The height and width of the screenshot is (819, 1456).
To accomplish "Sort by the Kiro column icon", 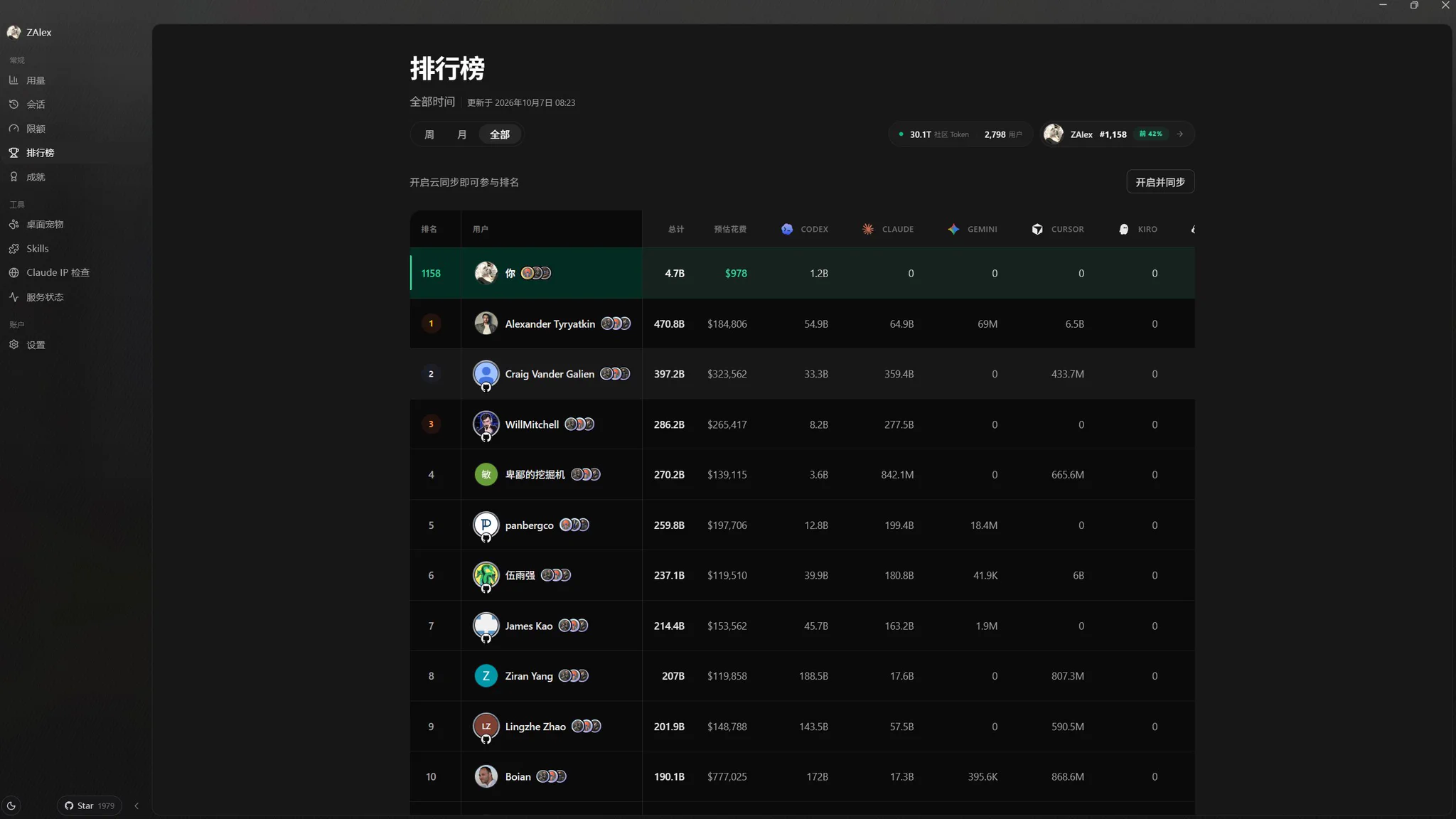I will click(1124, 229).
